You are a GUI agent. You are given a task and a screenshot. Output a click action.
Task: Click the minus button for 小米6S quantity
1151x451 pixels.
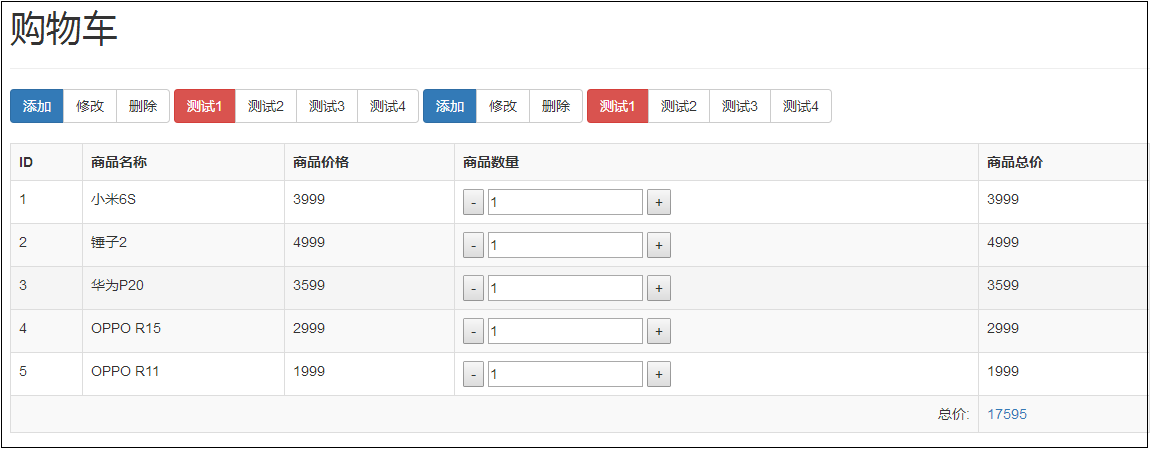(x=474, y=203)
